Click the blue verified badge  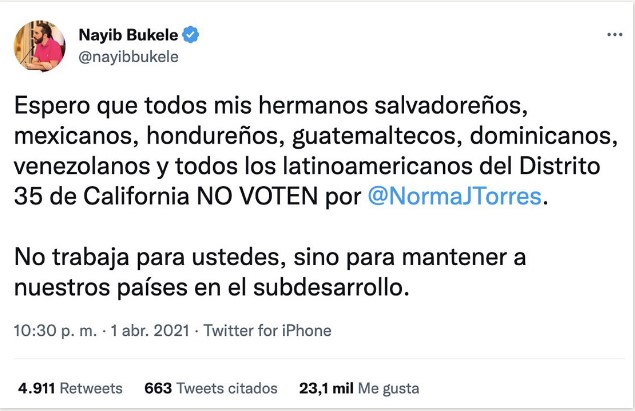190,35
